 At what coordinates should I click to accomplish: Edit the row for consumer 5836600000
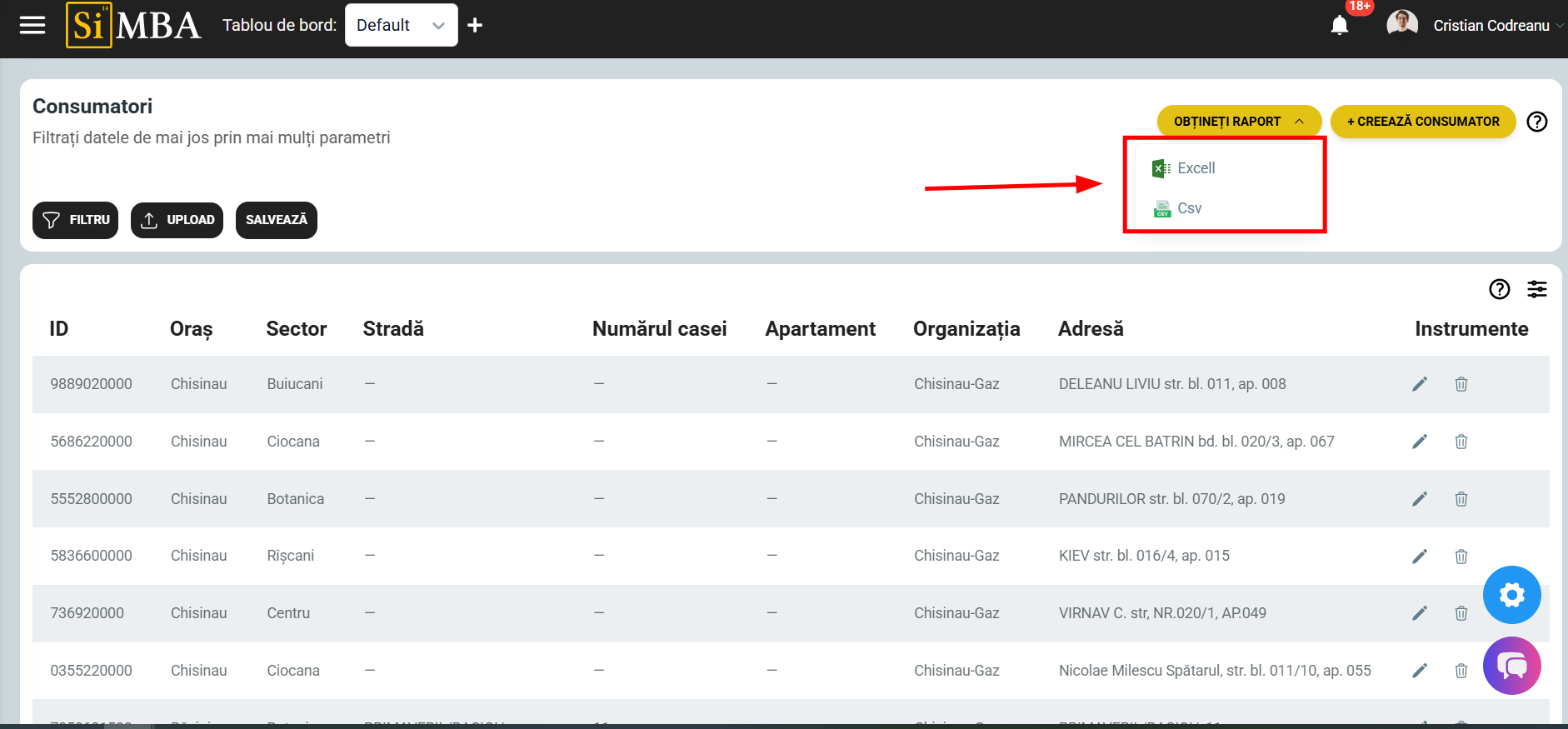(1420, 557)
